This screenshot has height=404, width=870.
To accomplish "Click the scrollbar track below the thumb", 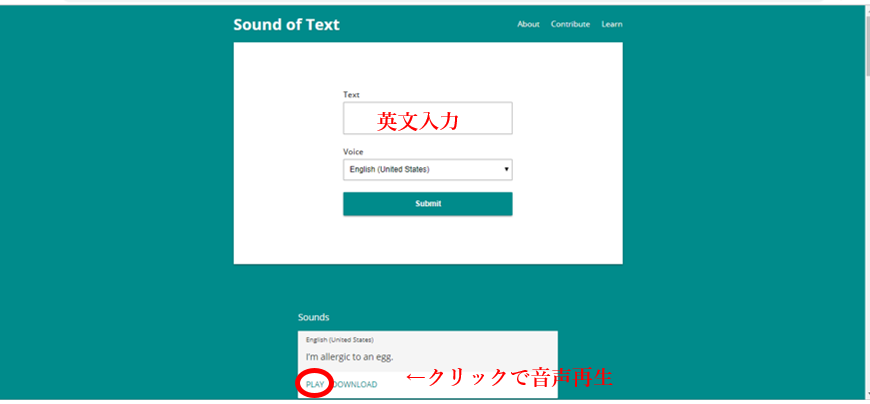I will [x=865, y=250].
